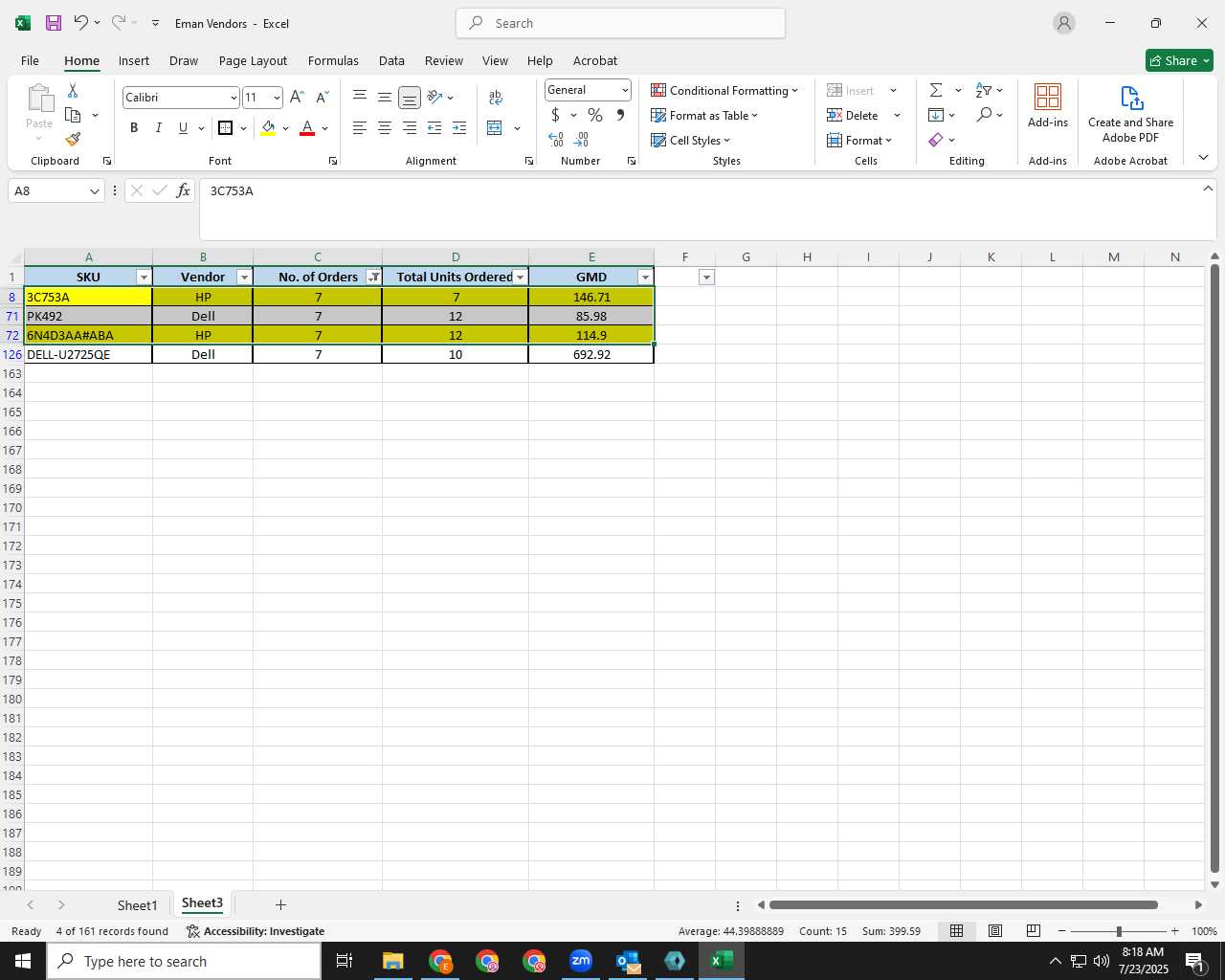The height and width of the screenshot is (980, 1225).
Task: Open Vendor column filter dropdown
Action: pyautogui.click(x=244, y=277)
